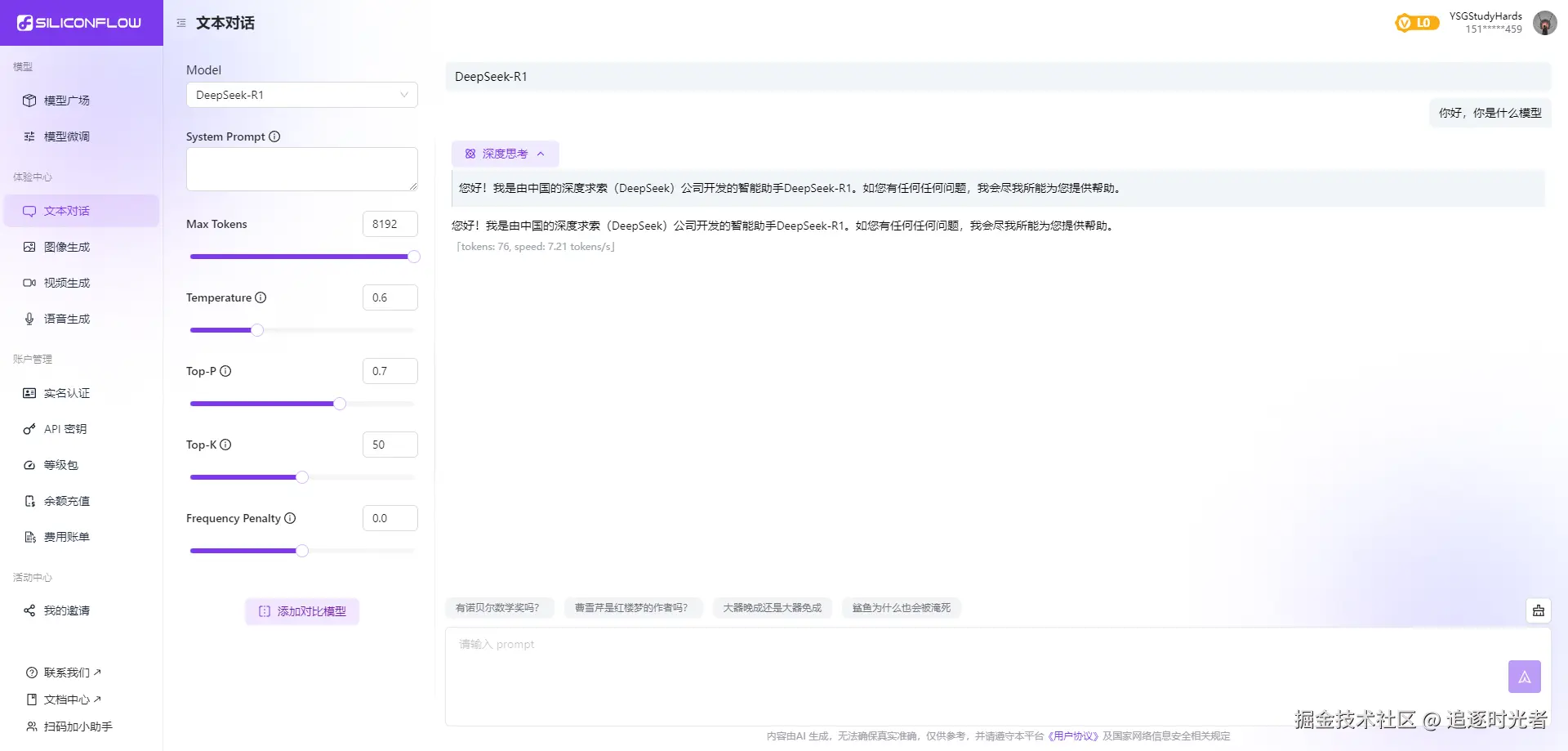Click the Top-K slider handle

[302, 477]
